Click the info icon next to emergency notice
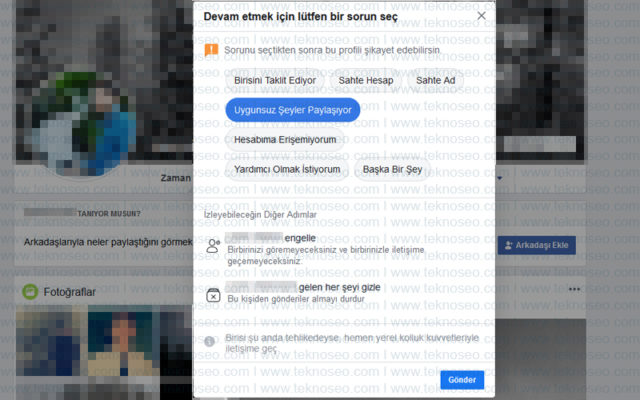The width and height of the screenshot is (640, 400). coord(209,341)
